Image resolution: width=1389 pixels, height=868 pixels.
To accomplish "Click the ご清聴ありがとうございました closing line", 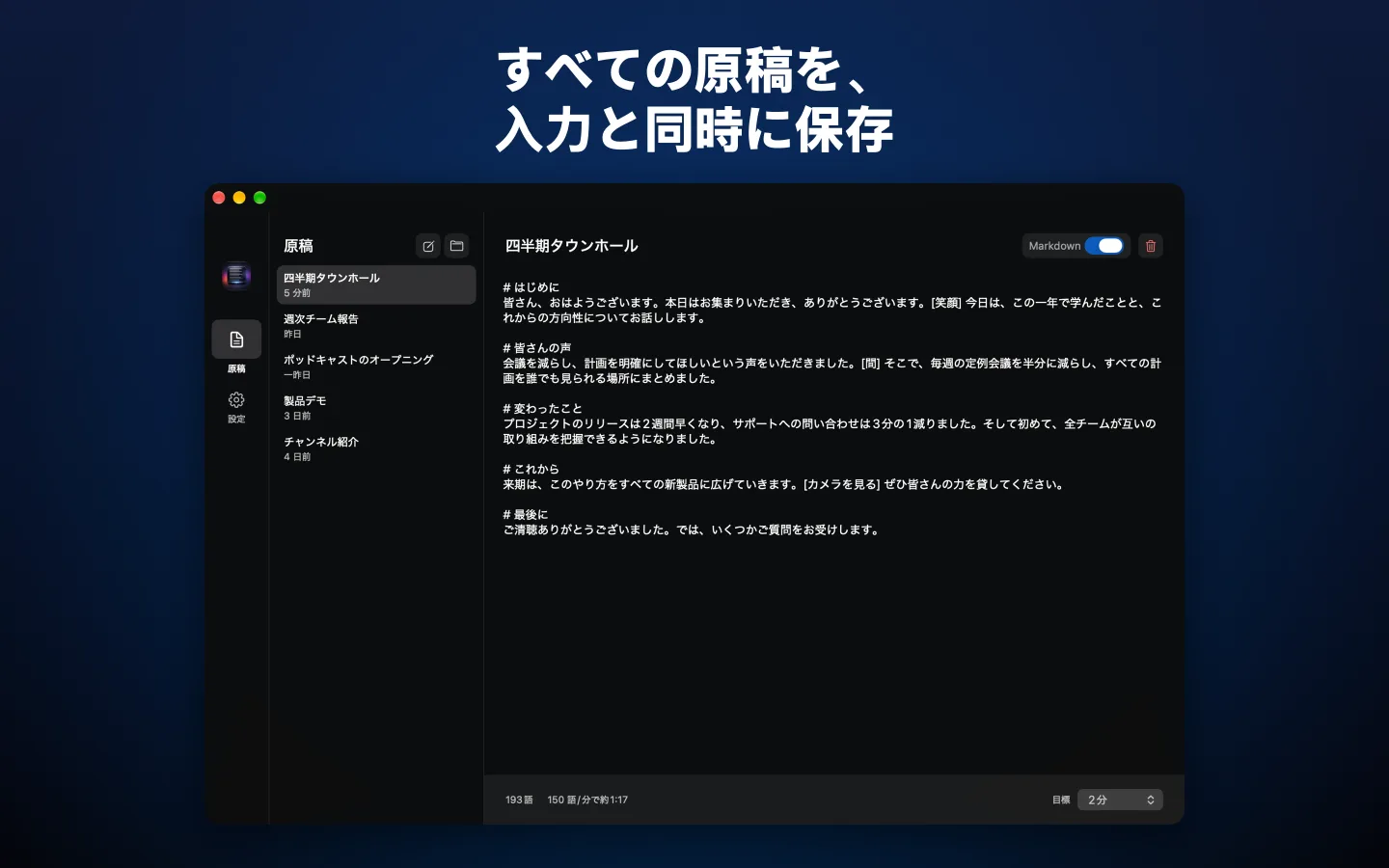I will [x=693, y=529].
